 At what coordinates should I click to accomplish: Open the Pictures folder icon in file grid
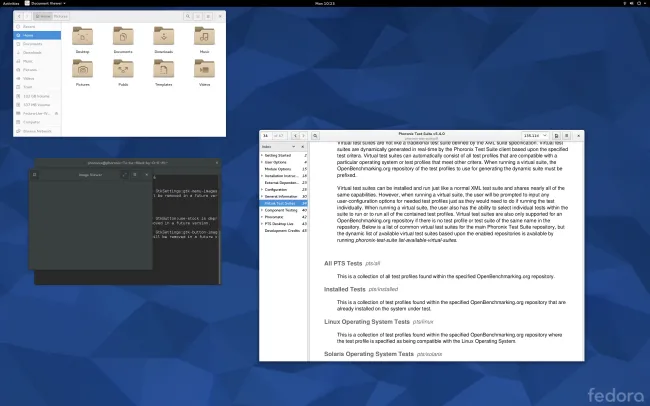(82, 69)
